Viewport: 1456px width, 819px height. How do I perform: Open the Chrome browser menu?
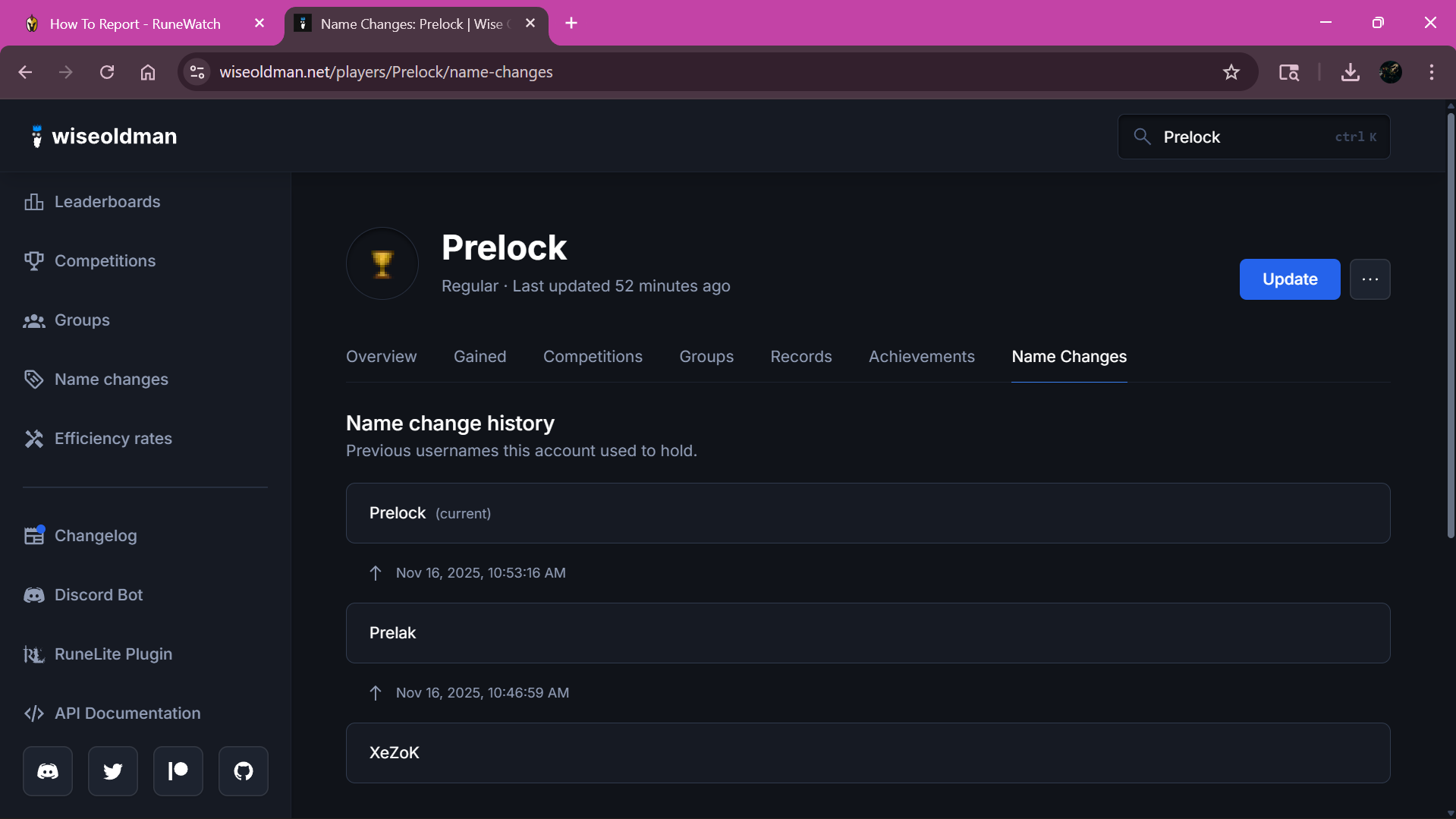[x=1431, y=72]
